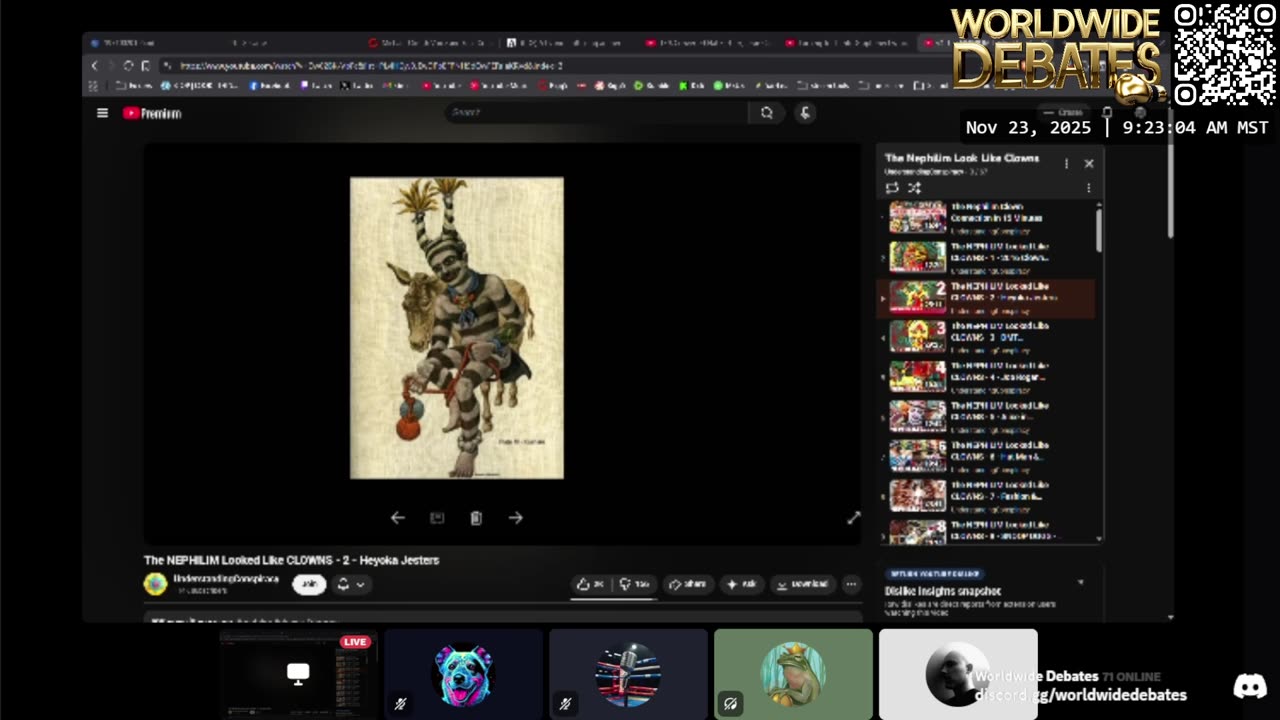Play the Looked Like CLOWNS part 4 thumbnail
This screenshot has height=720, width=1280.
[918, 377]
